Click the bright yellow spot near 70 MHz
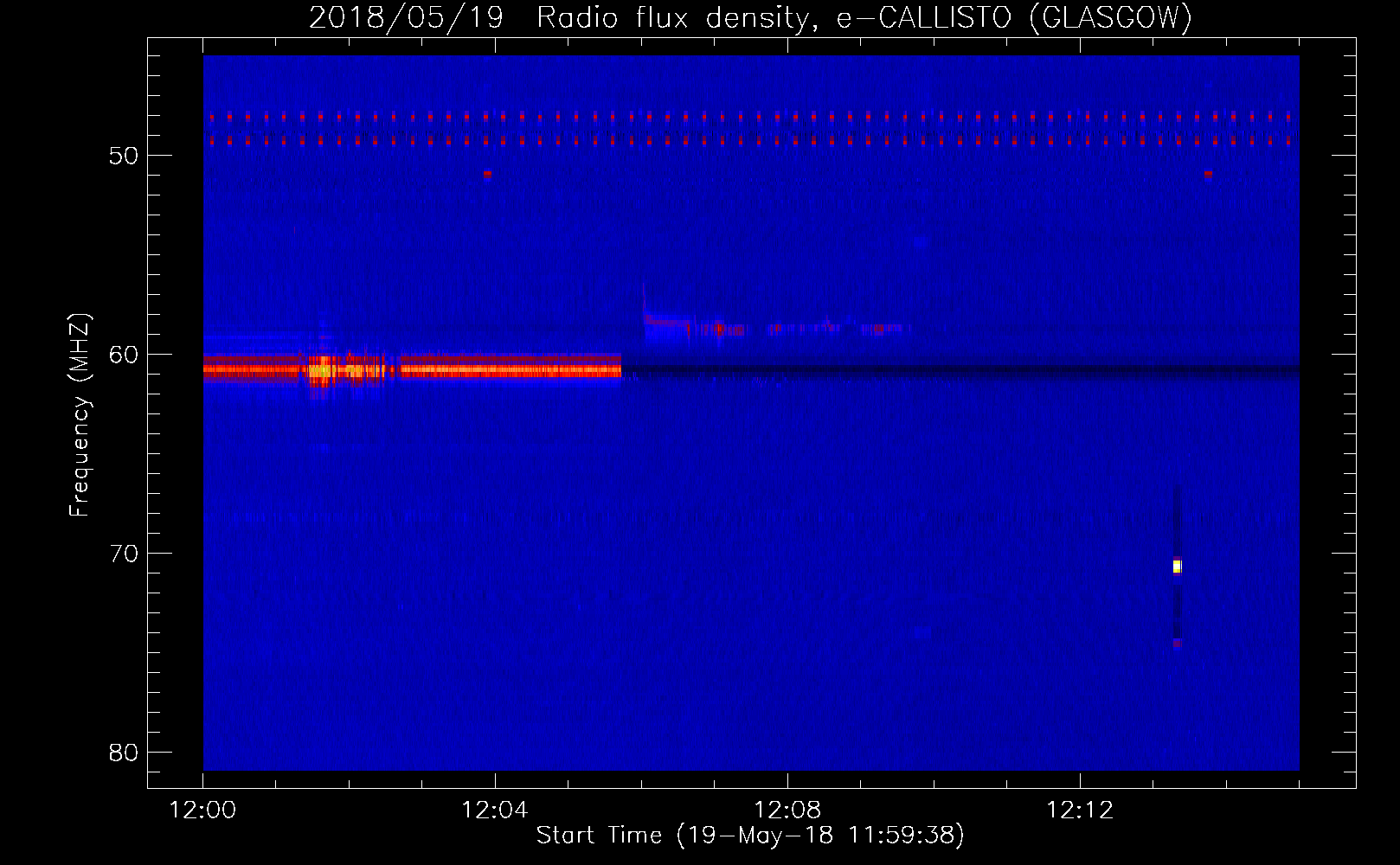 (1177, 567)
